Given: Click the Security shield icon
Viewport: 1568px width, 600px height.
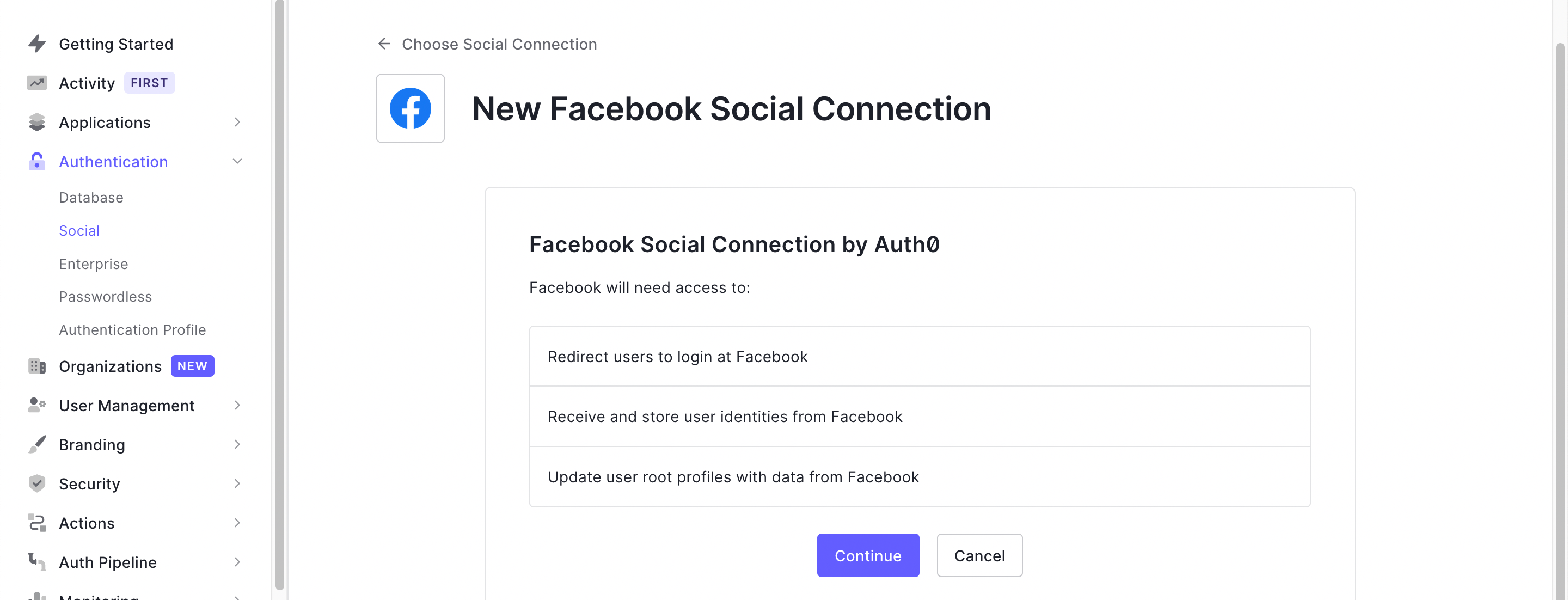Looking at the screenshot, I should click(x=37, y=483).
